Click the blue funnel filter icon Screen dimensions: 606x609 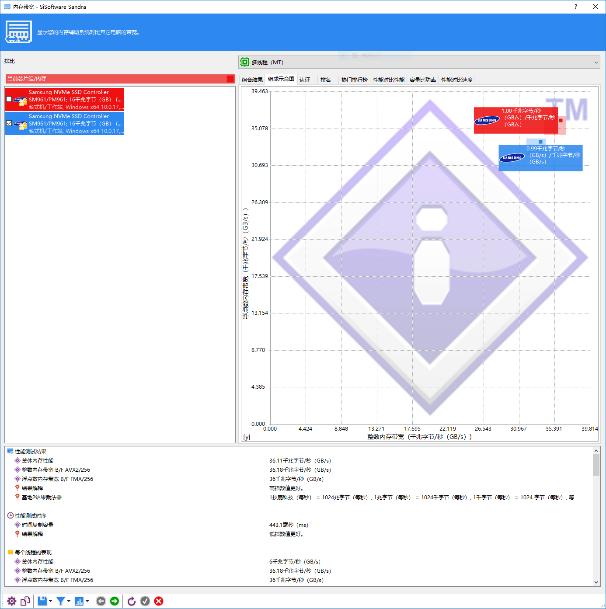tap(61, 601)
